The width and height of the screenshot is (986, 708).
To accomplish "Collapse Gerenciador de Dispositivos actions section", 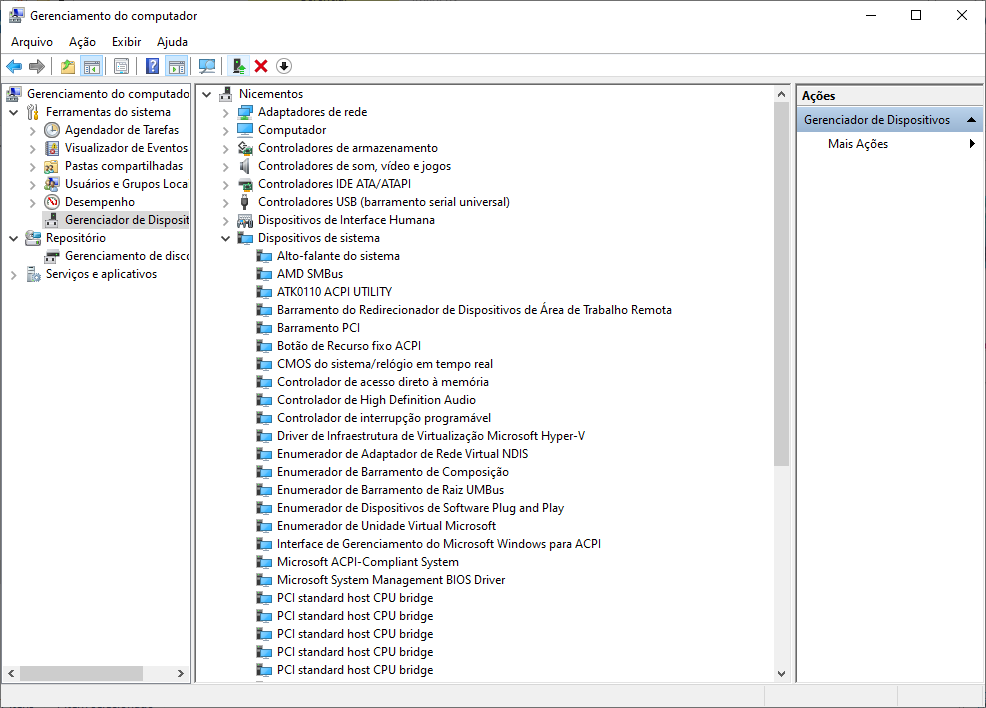I will click(x=972, y=120).
